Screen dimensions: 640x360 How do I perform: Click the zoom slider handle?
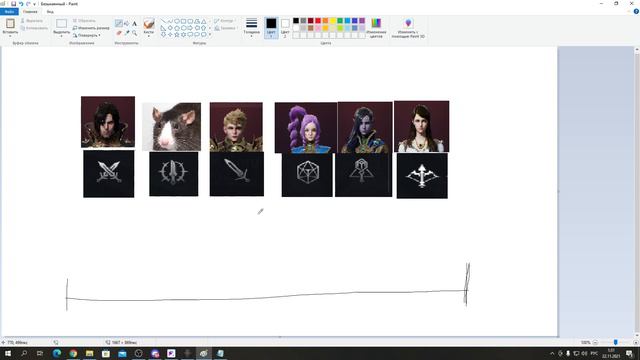(616, 342)
